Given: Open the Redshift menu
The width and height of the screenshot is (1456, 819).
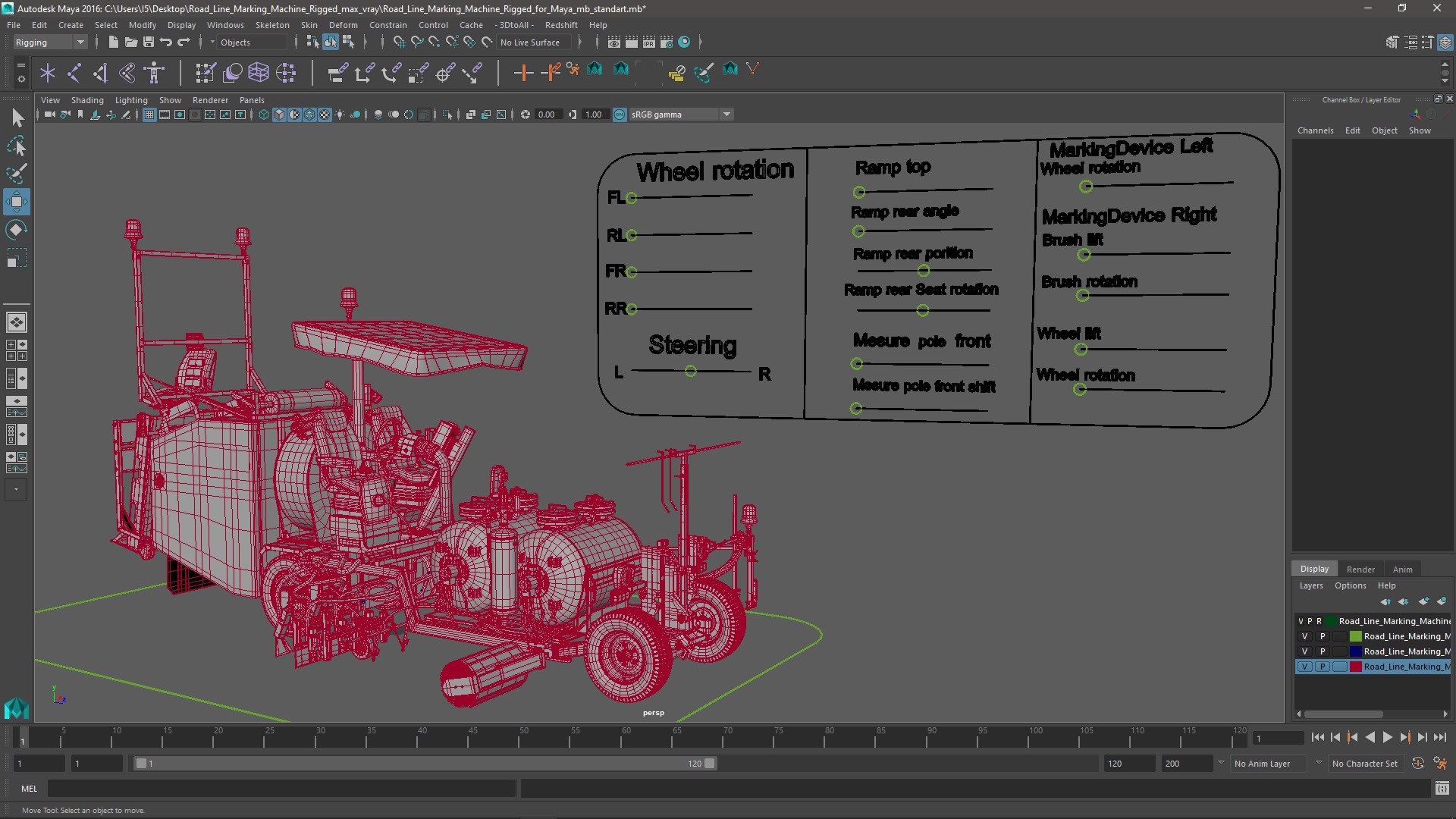Looking at the screenshot, I should pos(560,25).
